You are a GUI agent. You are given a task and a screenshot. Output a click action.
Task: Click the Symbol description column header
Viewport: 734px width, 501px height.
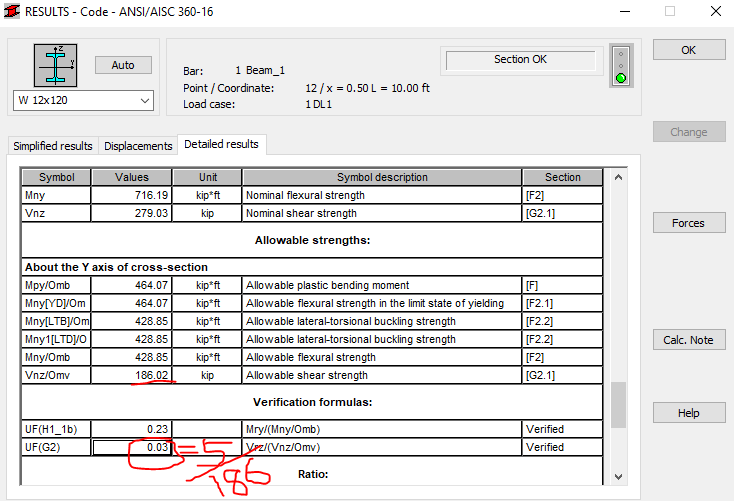point(382,177)
